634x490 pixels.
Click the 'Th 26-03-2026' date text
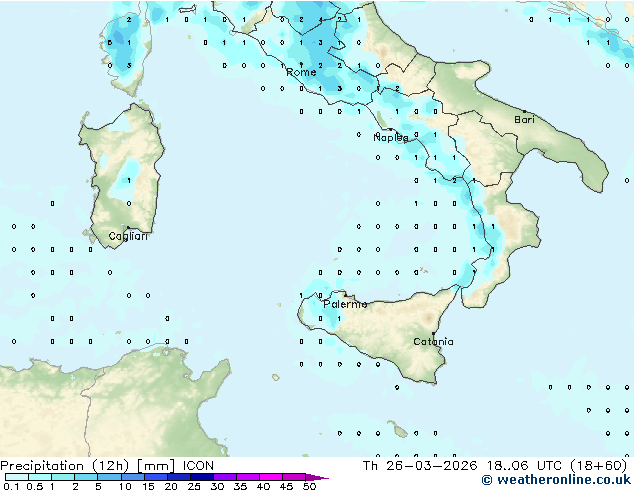pos(420,466)
